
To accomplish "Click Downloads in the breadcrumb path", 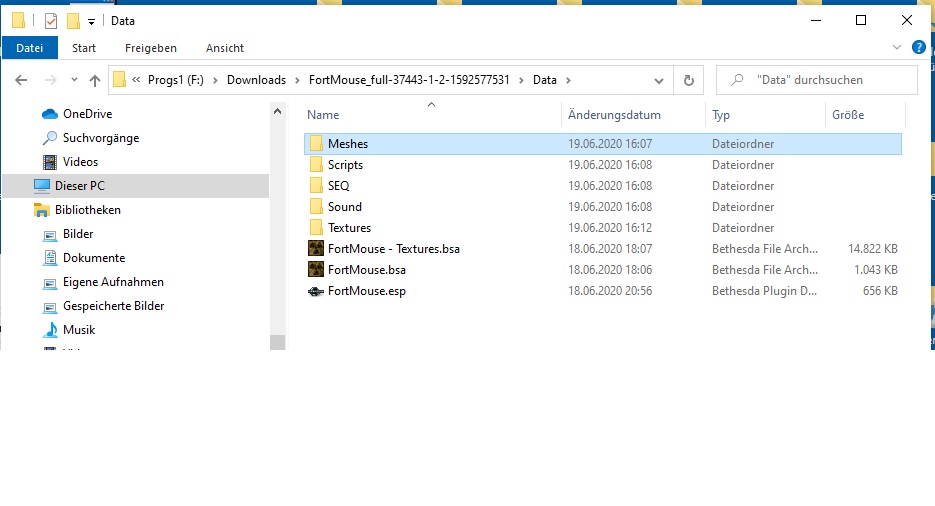I will click(x=256, y=80).
